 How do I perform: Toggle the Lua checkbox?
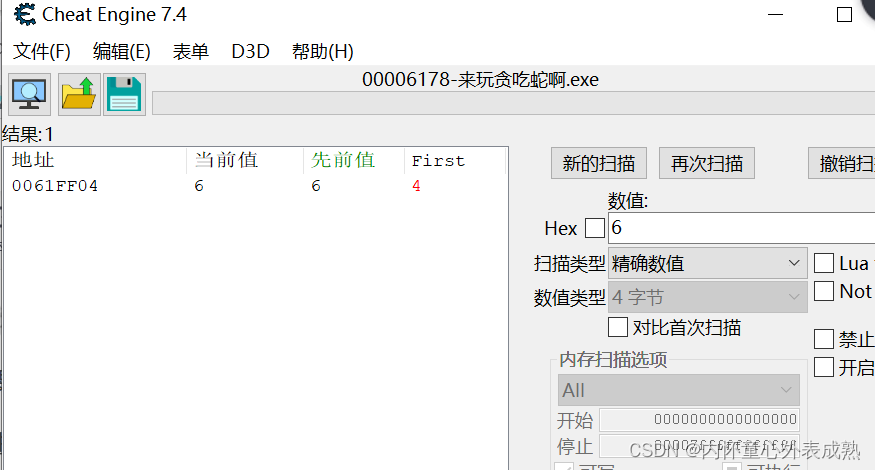pyautogui.click(x=824, y=263)
